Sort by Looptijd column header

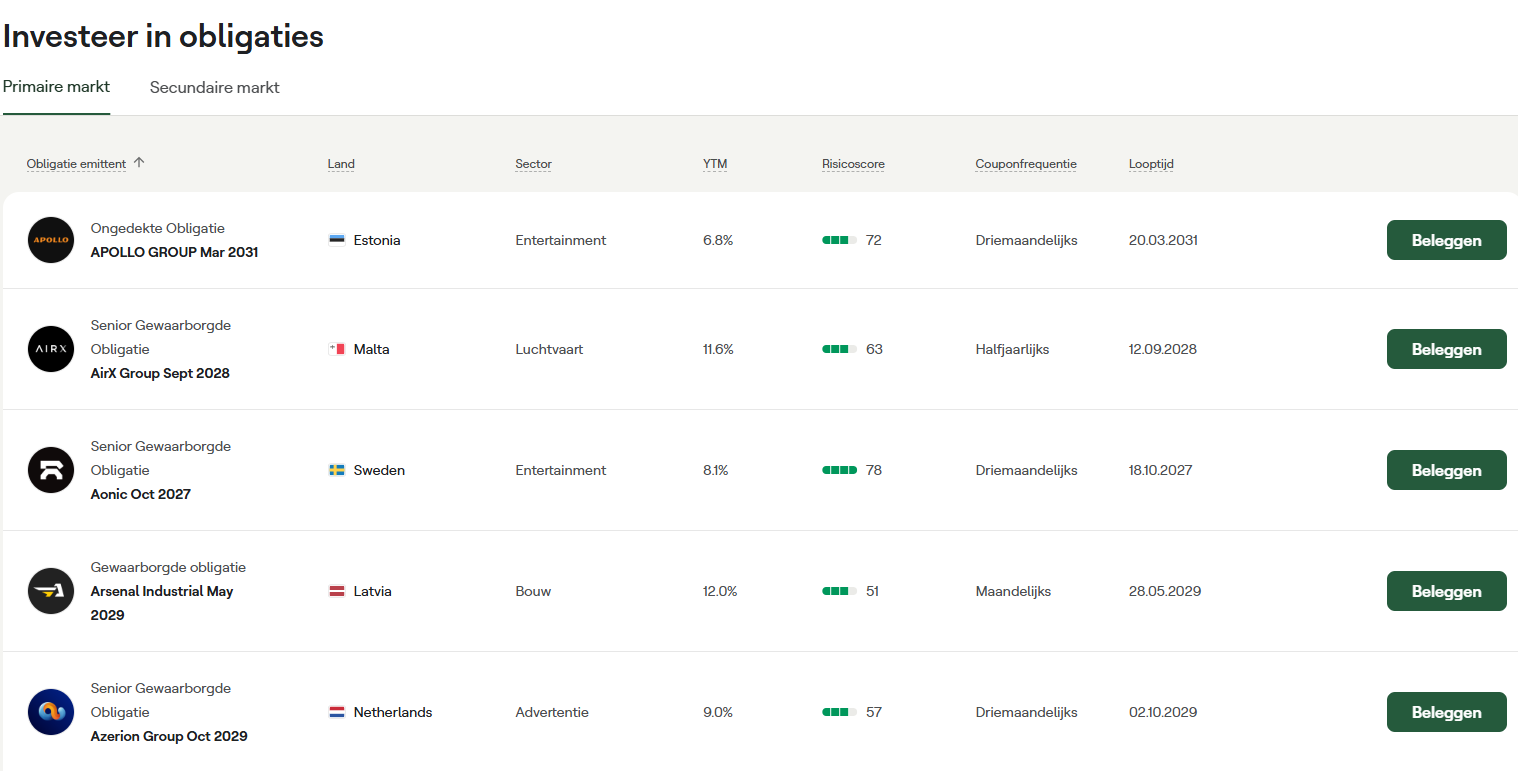click(1151, 164)
